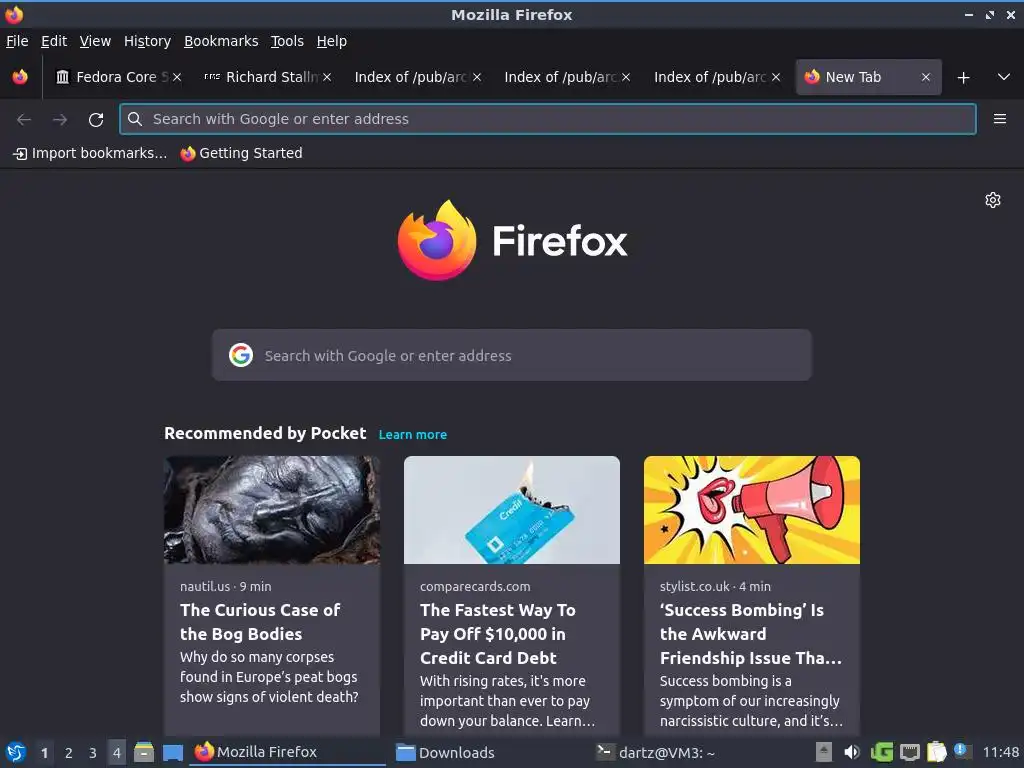
Task: Open 'The Fastest Way To Pay Off $10,000' title
Action: tap(498, 634)
